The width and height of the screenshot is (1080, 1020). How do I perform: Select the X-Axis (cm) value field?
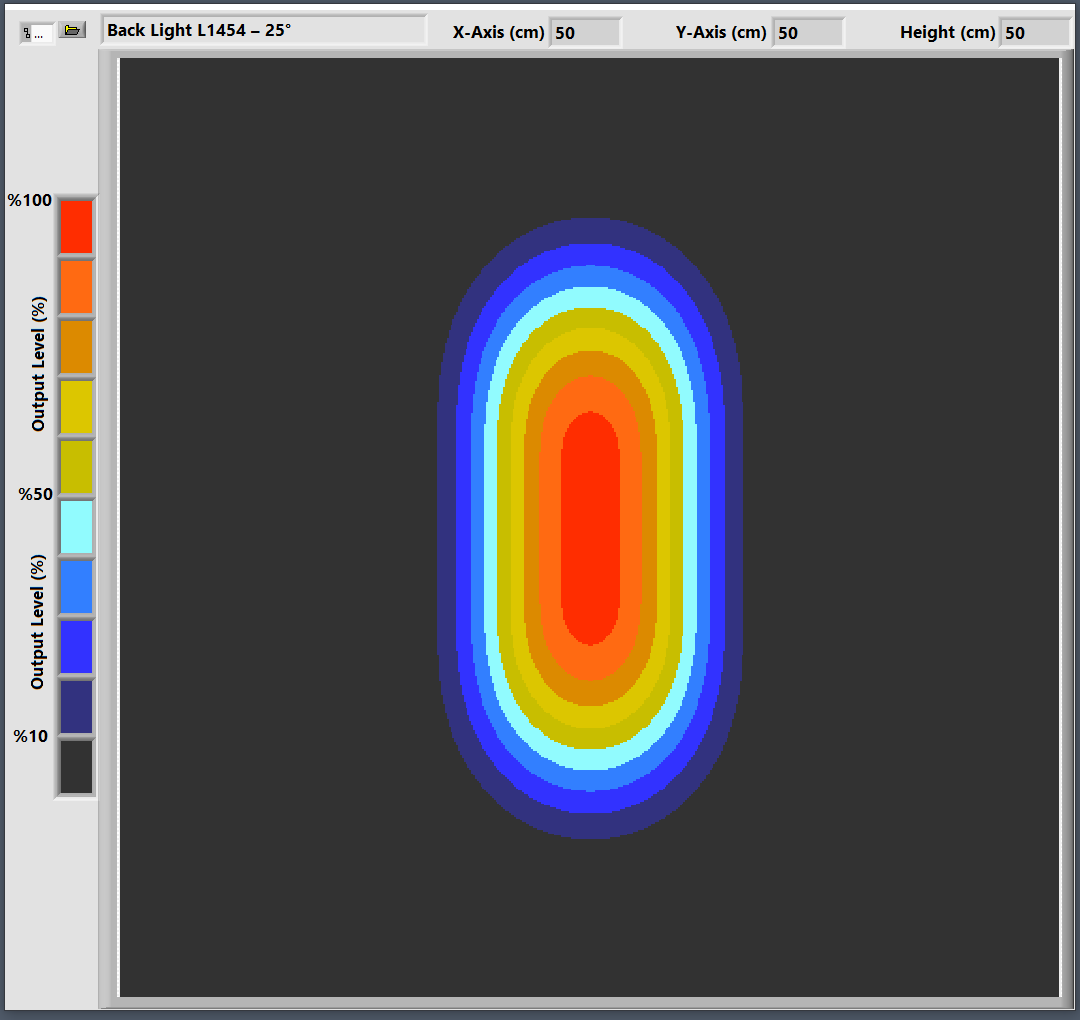coord(585,32)
